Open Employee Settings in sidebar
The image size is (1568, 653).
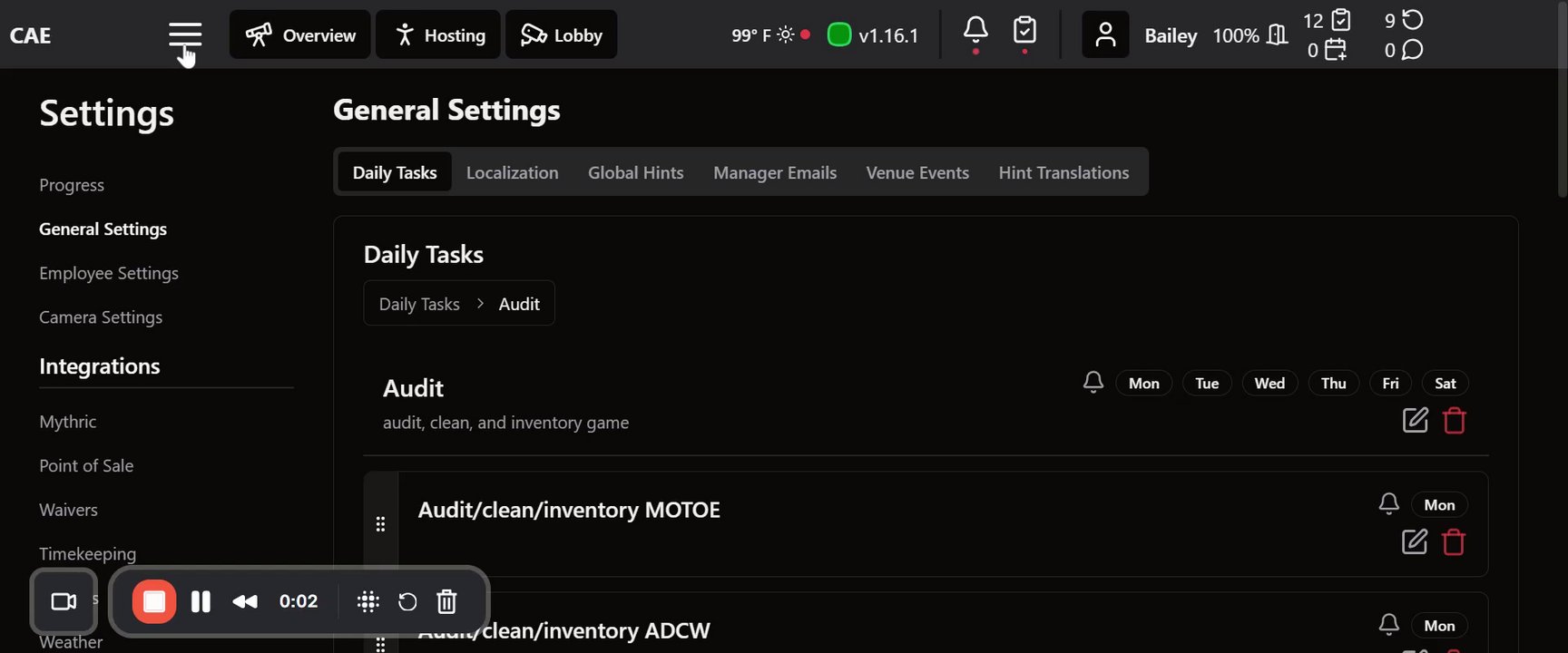109,273
